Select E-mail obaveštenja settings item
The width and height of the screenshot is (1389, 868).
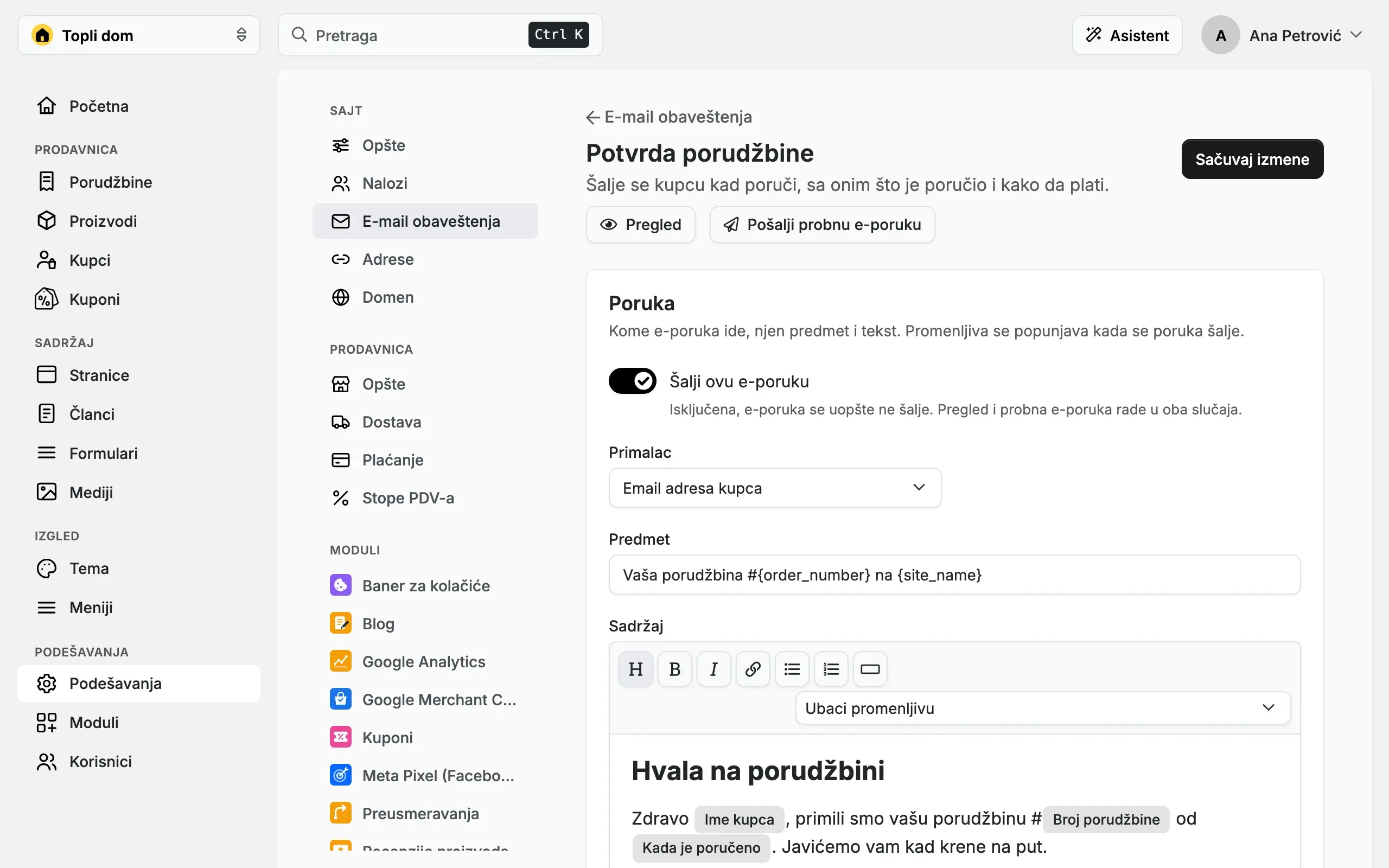pyautogui.click(x=425, y=221)
